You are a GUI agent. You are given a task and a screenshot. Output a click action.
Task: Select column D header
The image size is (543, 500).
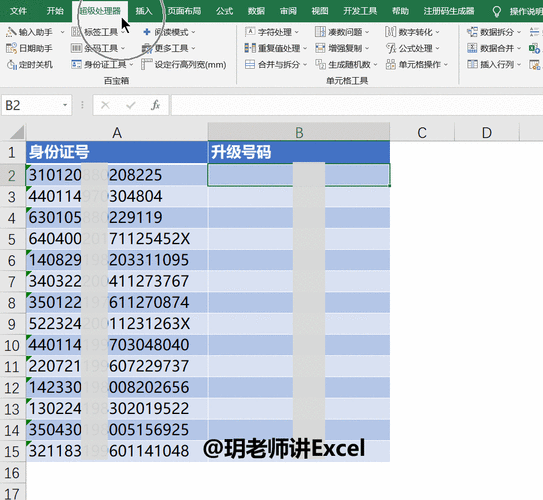click(x=487, y=132)
